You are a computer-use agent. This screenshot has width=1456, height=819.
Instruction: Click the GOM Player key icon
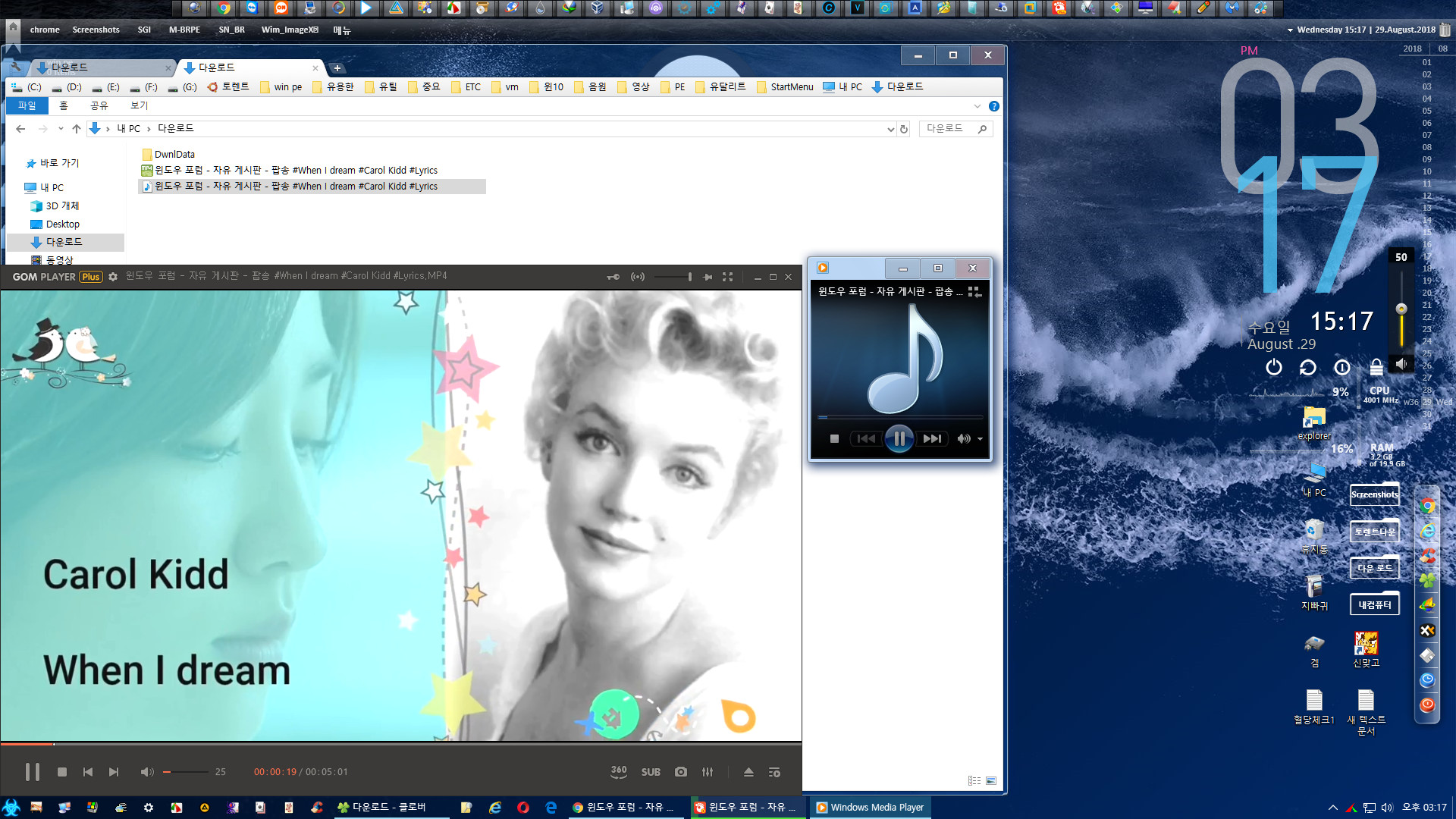[613, 277]
